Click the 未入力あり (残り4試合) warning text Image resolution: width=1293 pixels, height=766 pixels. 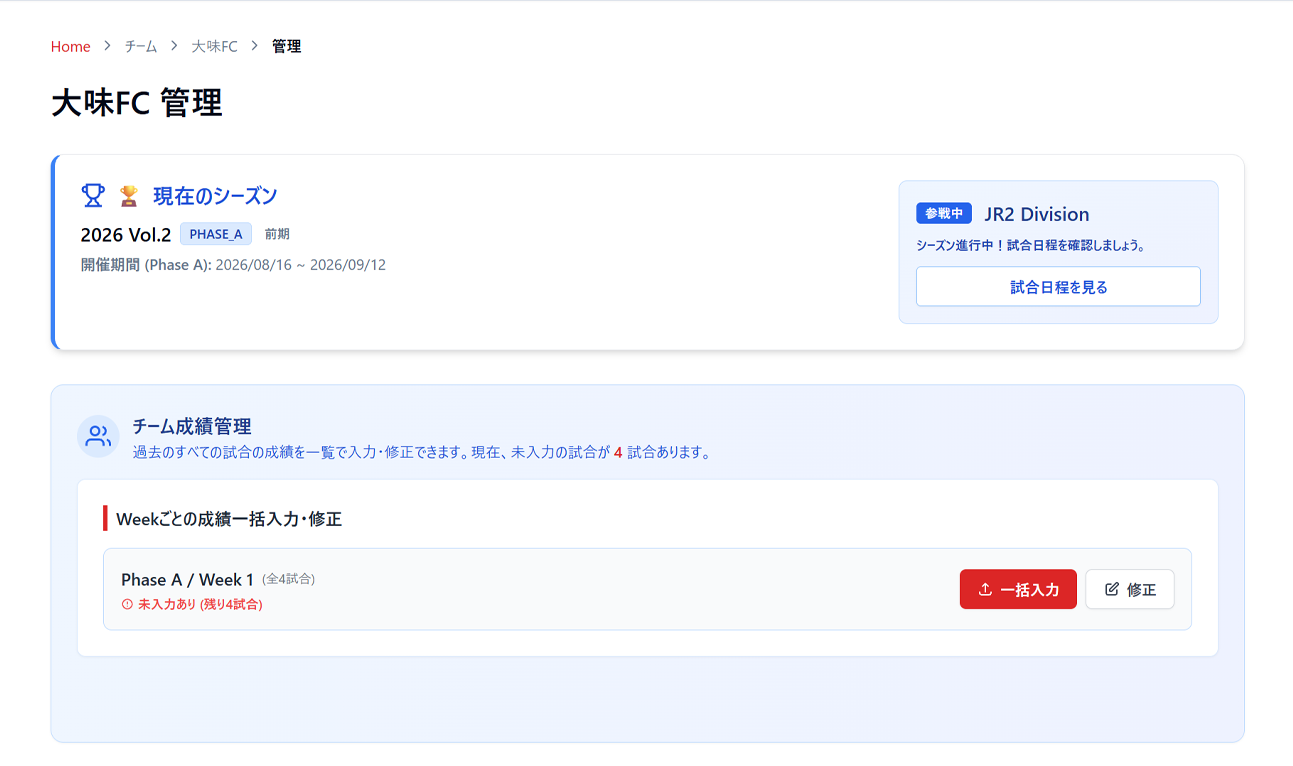pos(200,604)
